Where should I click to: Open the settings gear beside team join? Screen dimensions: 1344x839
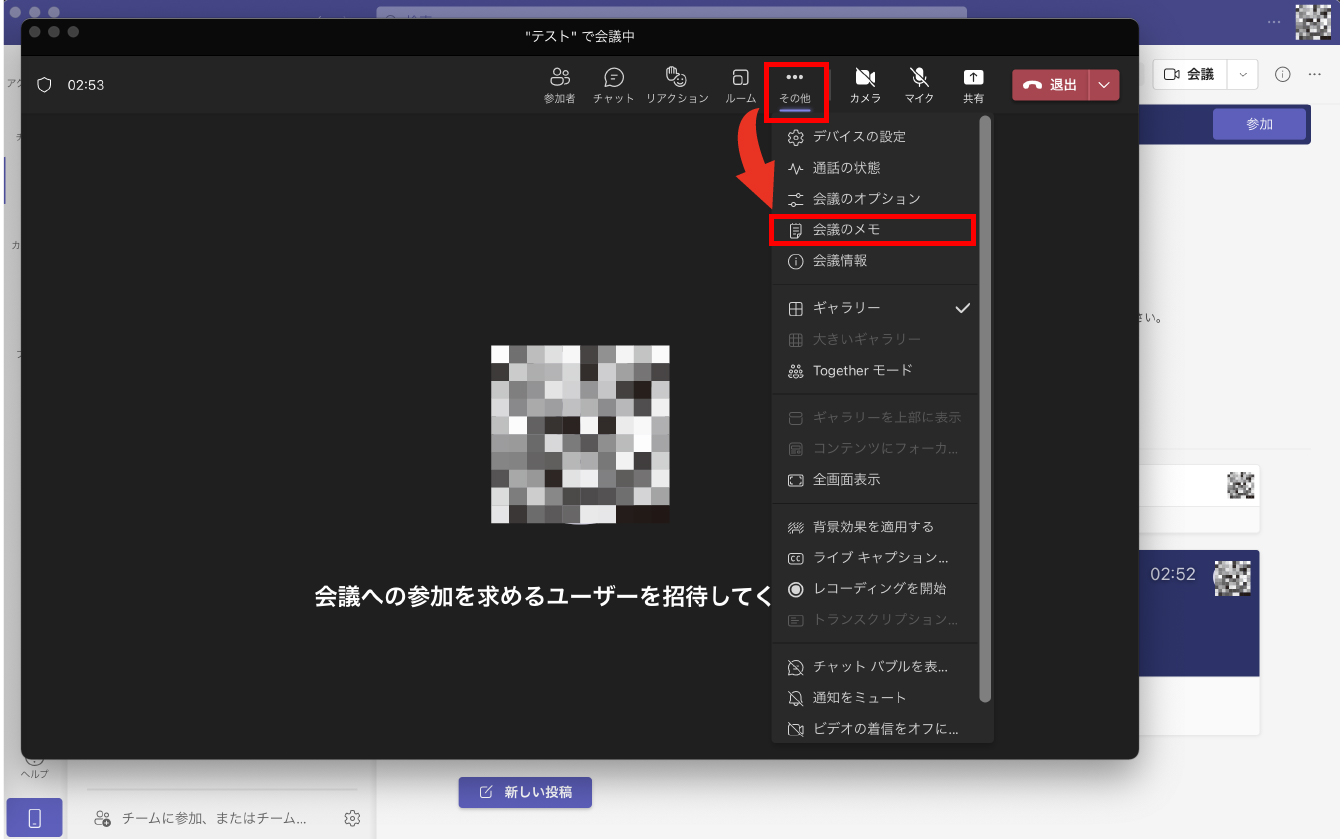pos(352,818)
